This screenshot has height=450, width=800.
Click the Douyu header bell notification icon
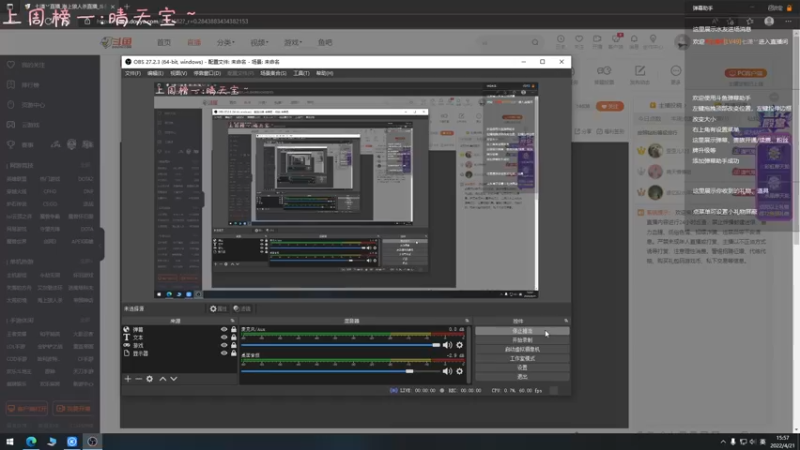point(634,41)
